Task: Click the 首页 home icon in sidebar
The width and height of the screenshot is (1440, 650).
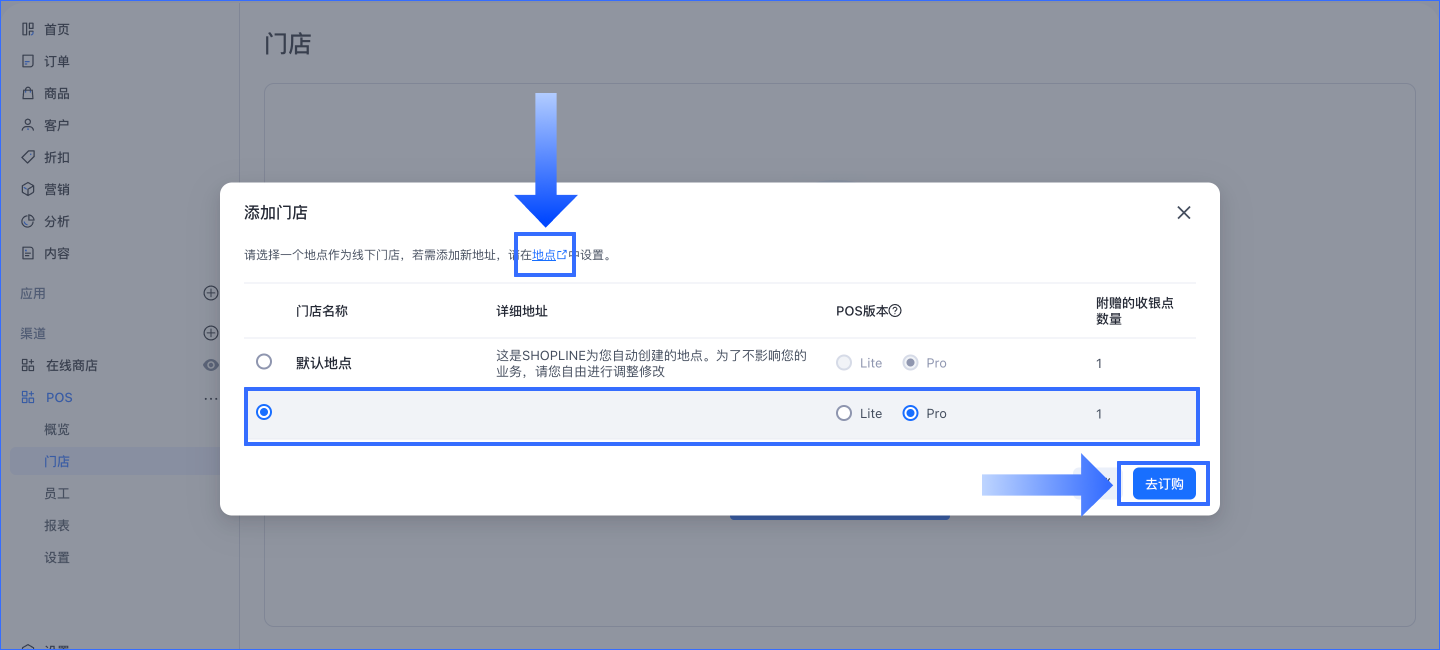Action: (x=28, y=29)
